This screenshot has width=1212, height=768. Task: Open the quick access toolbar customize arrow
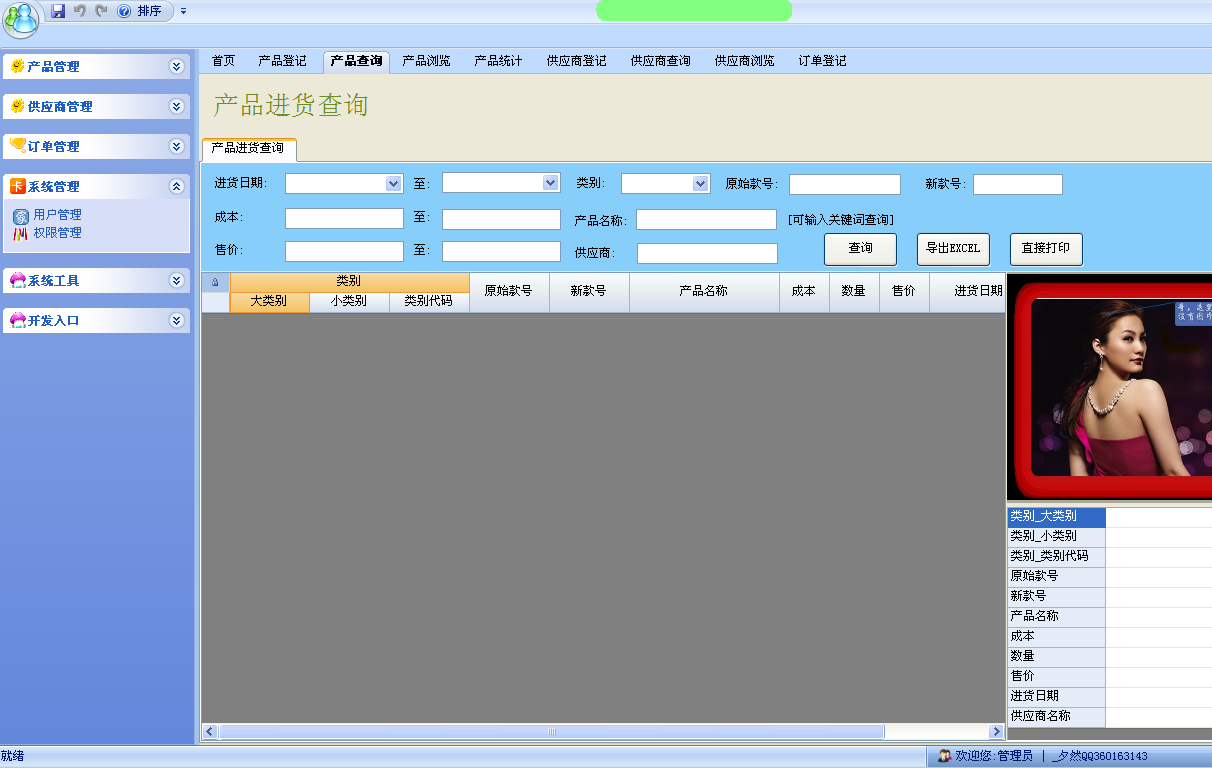coord(183,11)
